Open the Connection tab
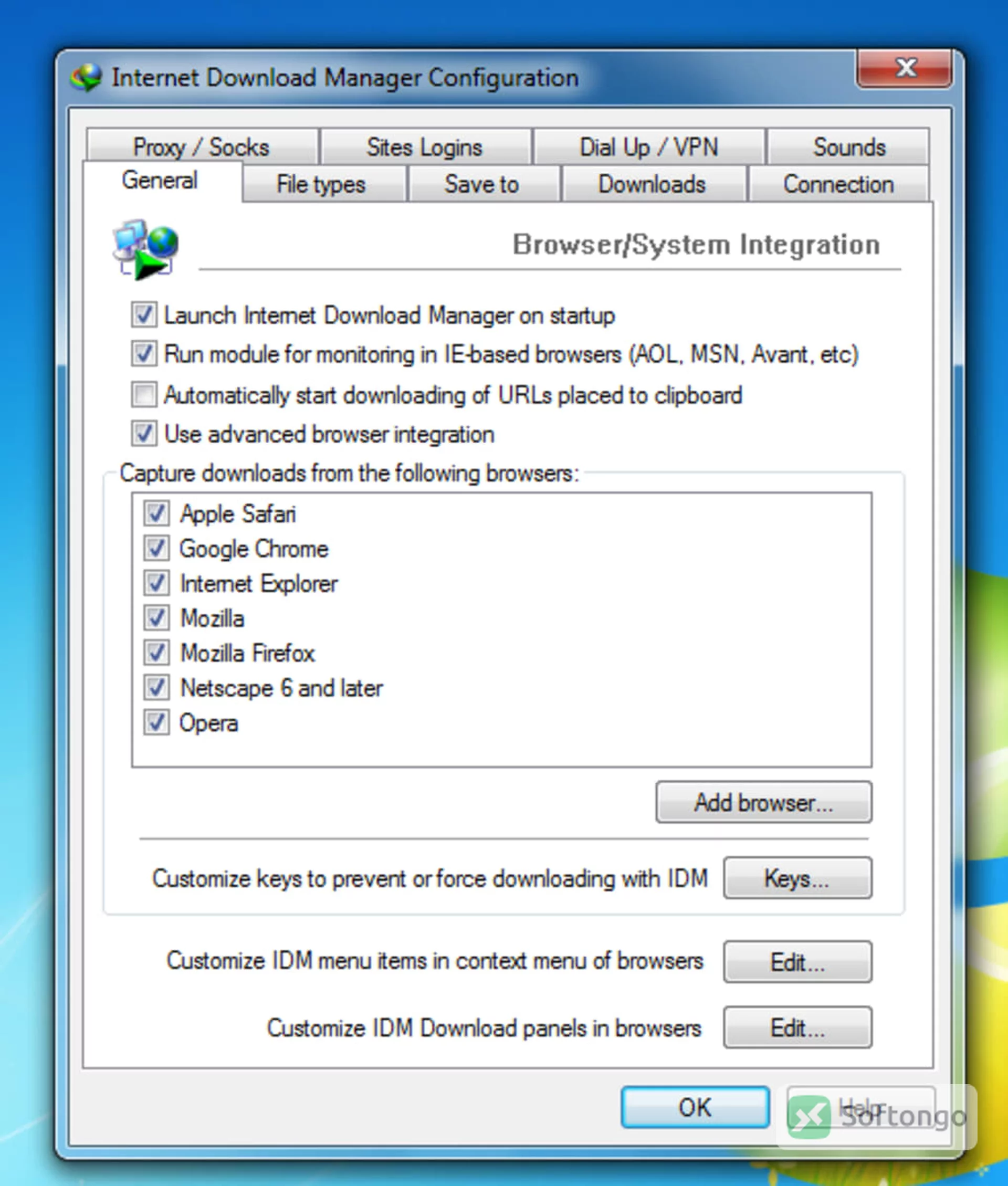This screenshot has height=1186, width=1008. [839, 184]
